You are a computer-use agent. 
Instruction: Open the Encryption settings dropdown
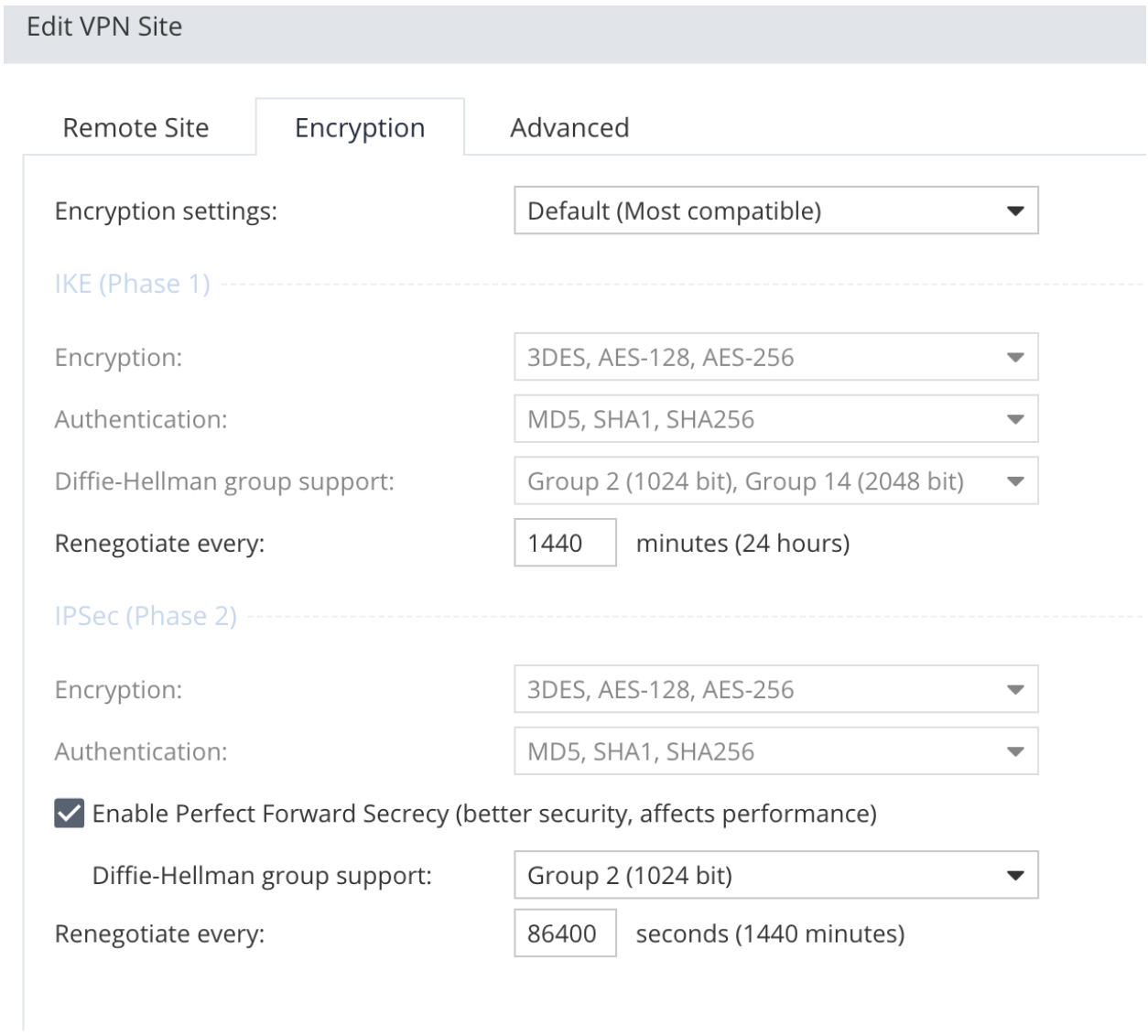(x=774, y=211)
